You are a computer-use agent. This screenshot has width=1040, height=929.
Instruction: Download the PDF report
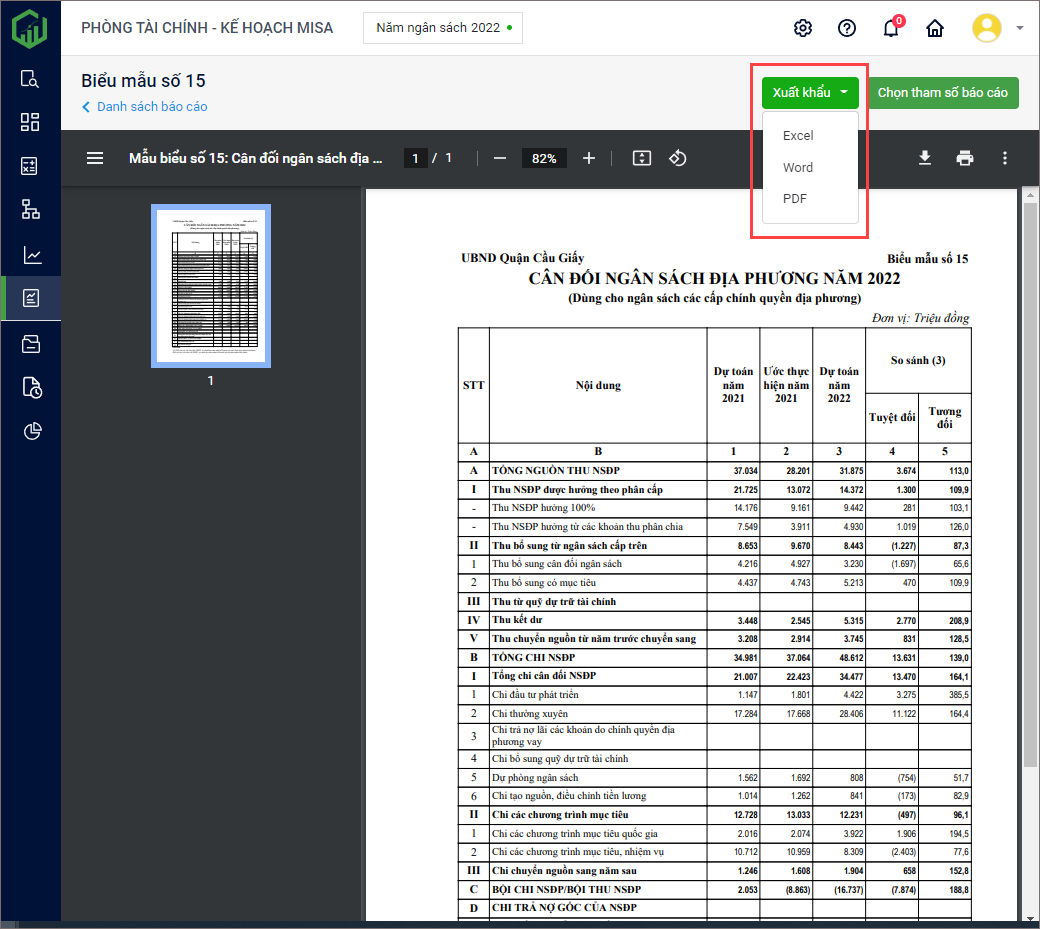(x=925, y=158)
